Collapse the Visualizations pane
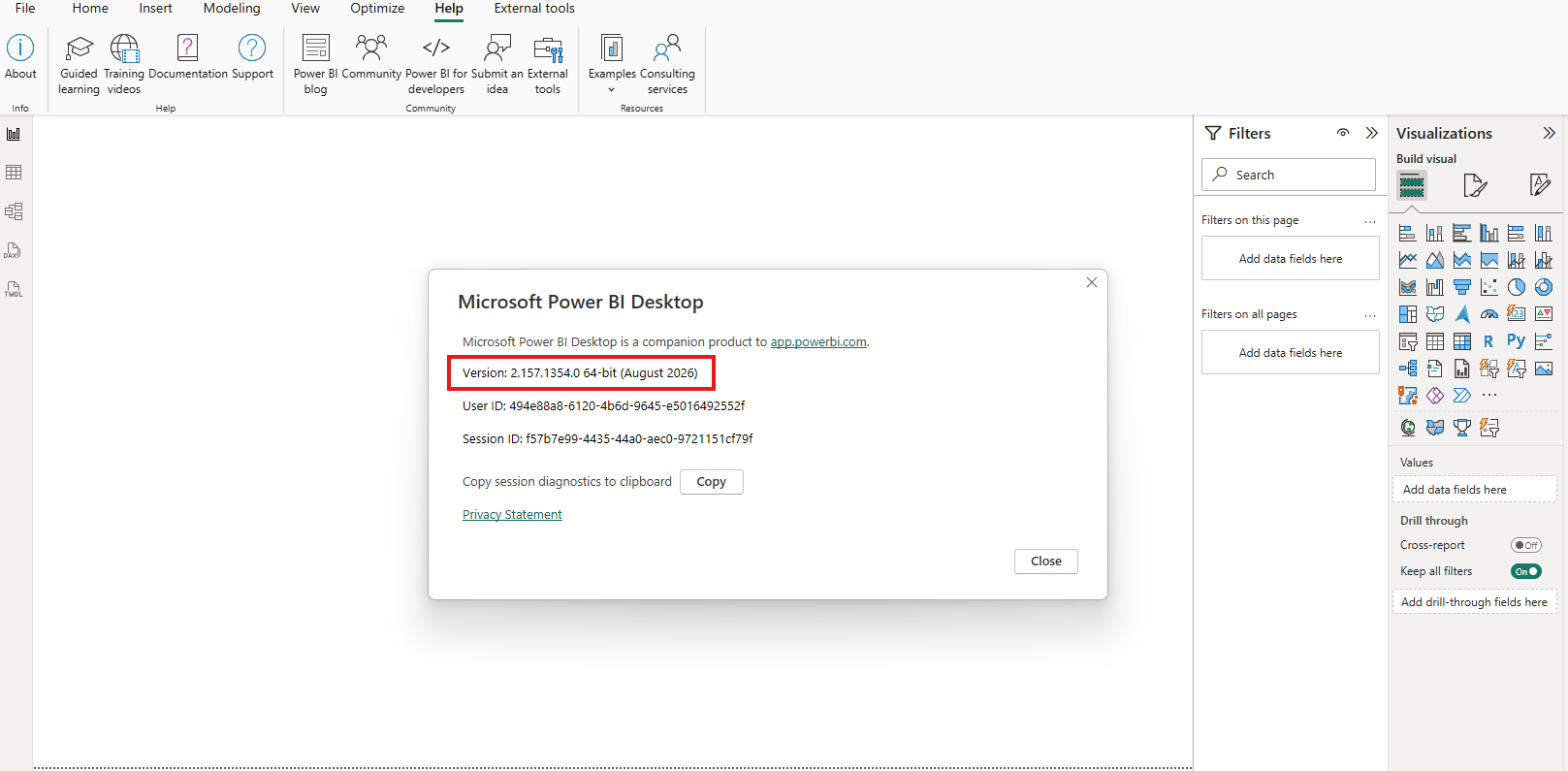This screenshot has width=1568, height=771. (1549, 133)
